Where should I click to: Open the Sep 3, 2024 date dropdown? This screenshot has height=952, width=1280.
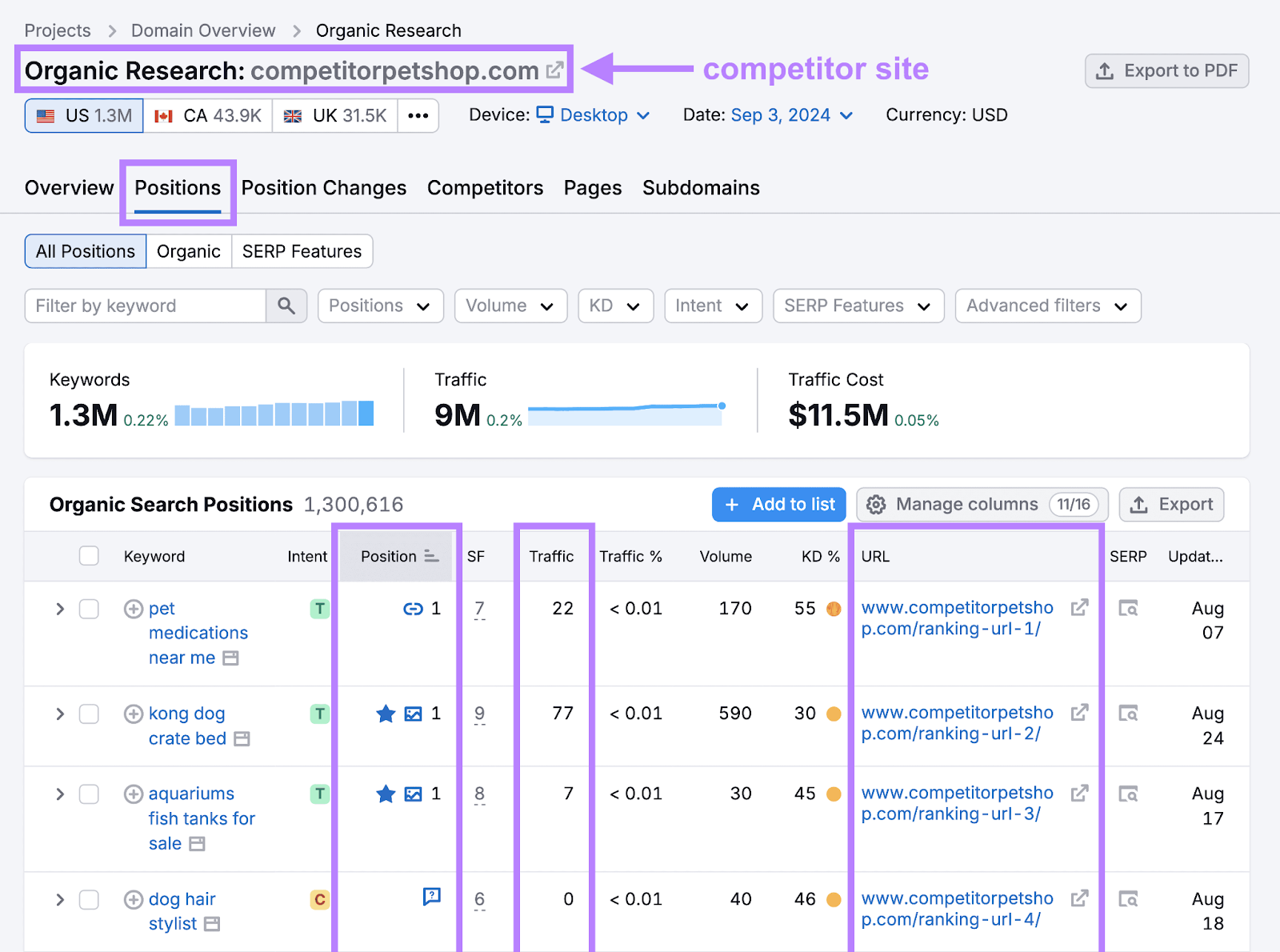point(780,114)
